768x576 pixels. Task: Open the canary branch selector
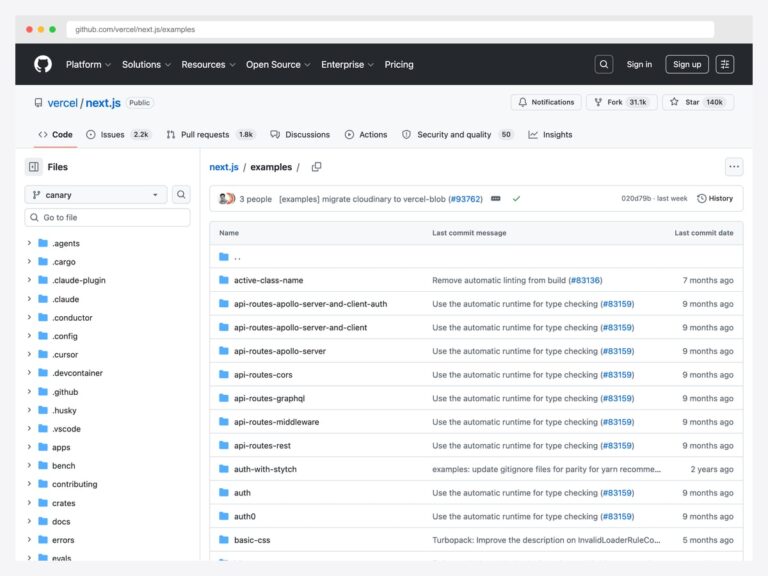click(96, 194)
